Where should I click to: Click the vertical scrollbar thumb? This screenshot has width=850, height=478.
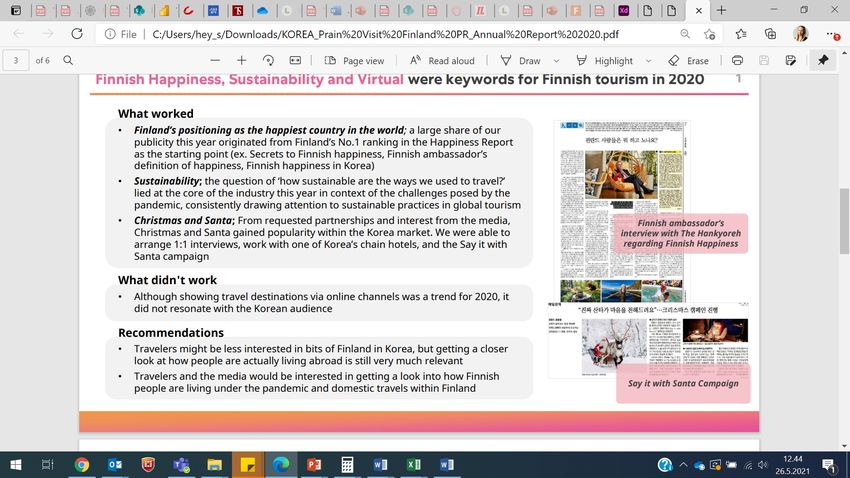pyautogui.click(x=844, y=221)
